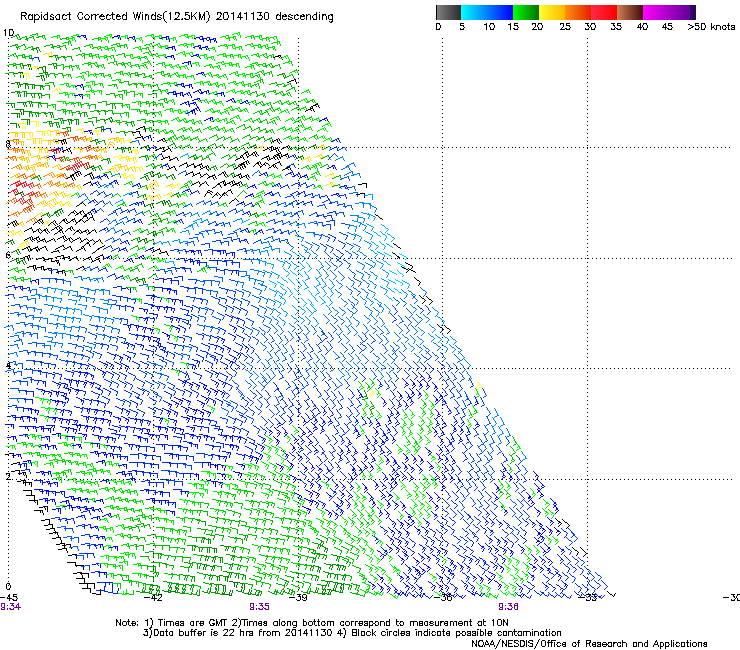
Task: Click the longitude '-33' axis label
Action: coord(588,598)
